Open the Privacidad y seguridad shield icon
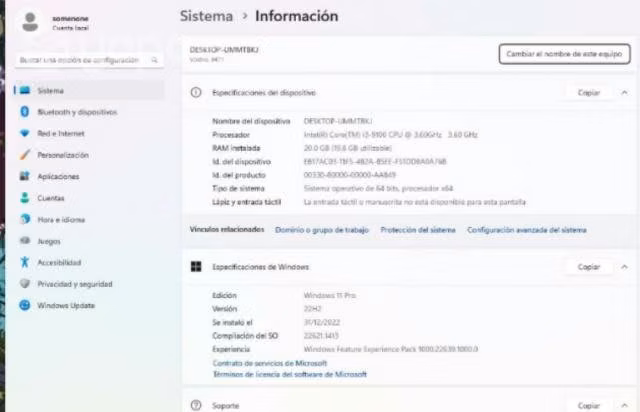The width and height of the screenshot is (640, 412). [x=25, y=283]
